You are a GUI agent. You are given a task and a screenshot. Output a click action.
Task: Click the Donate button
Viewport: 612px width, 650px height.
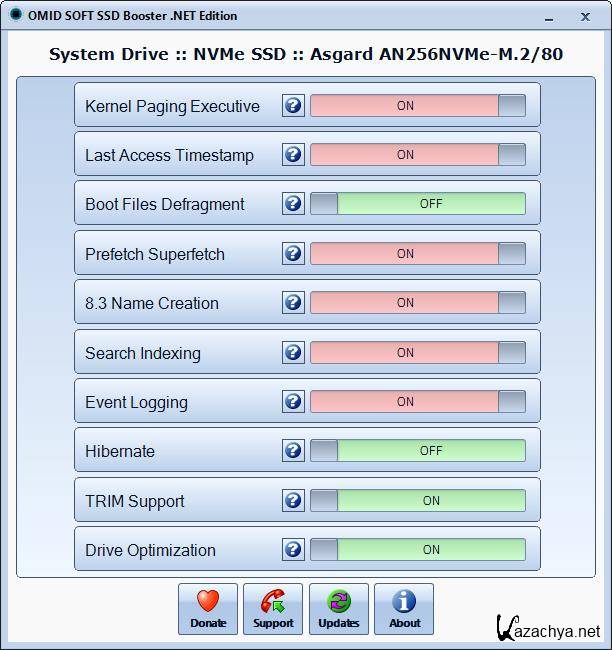208,609
